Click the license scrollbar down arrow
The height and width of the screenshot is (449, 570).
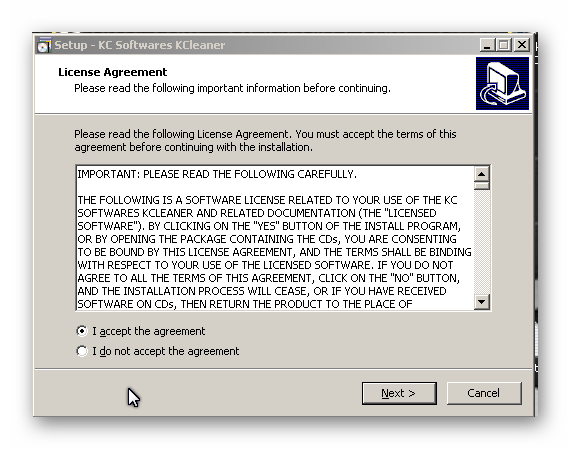pyautogui.click(x=482, y=302)
